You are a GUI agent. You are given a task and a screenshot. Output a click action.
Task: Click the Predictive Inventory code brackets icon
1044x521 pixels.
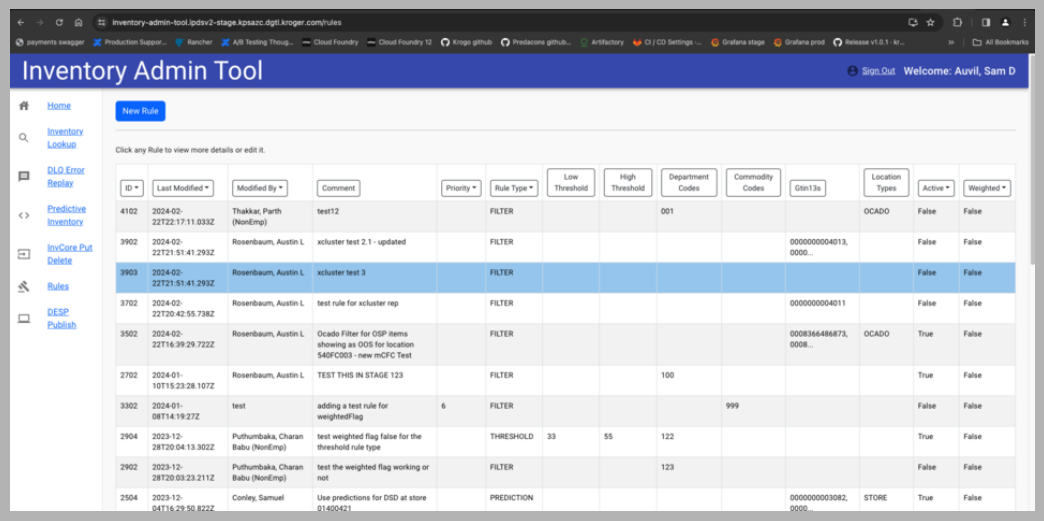click(24, 215)
